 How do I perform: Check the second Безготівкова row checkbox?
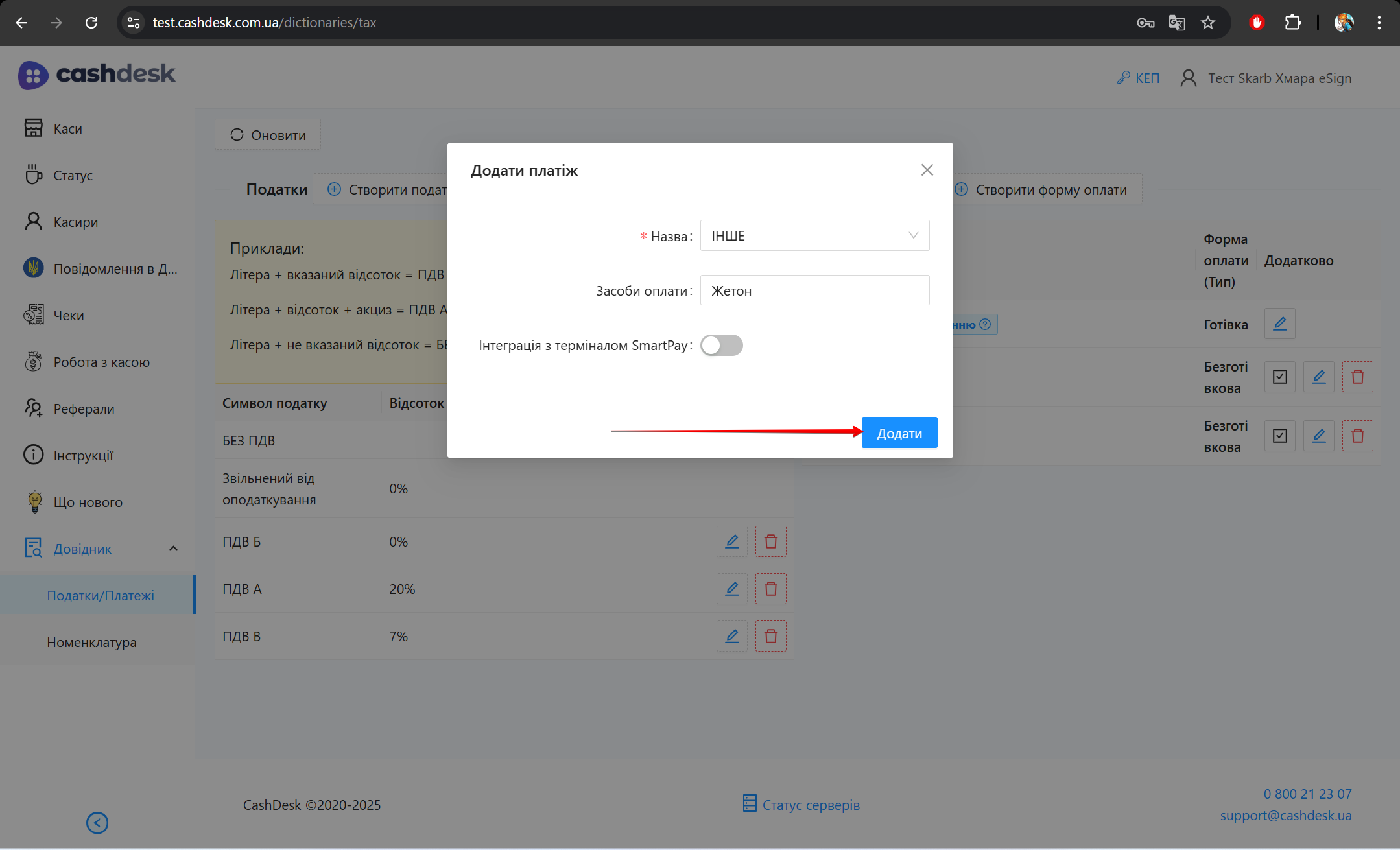[1279, 436]
